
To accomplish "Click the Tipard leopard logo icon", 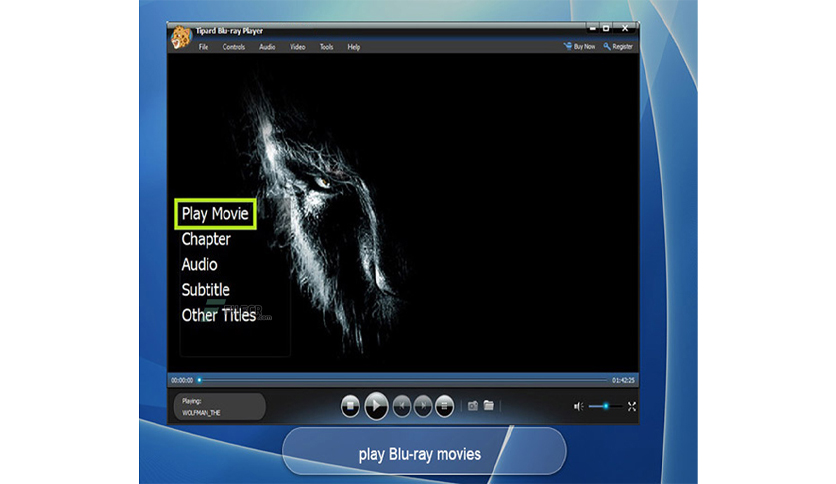I will coord(181,37).
